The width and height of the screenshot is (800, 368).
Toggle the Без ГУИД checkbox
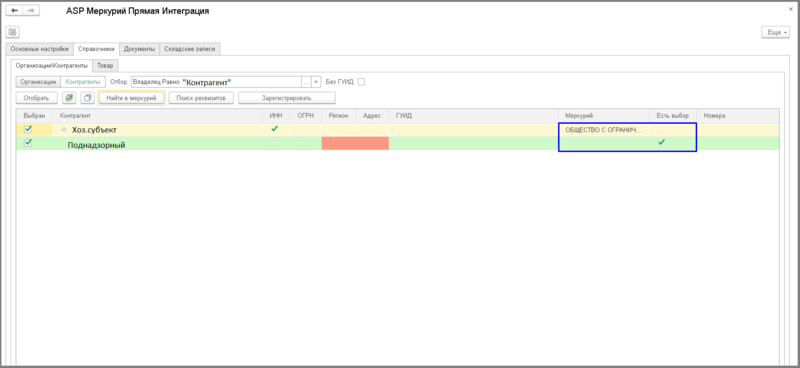[x=361, y=82]
